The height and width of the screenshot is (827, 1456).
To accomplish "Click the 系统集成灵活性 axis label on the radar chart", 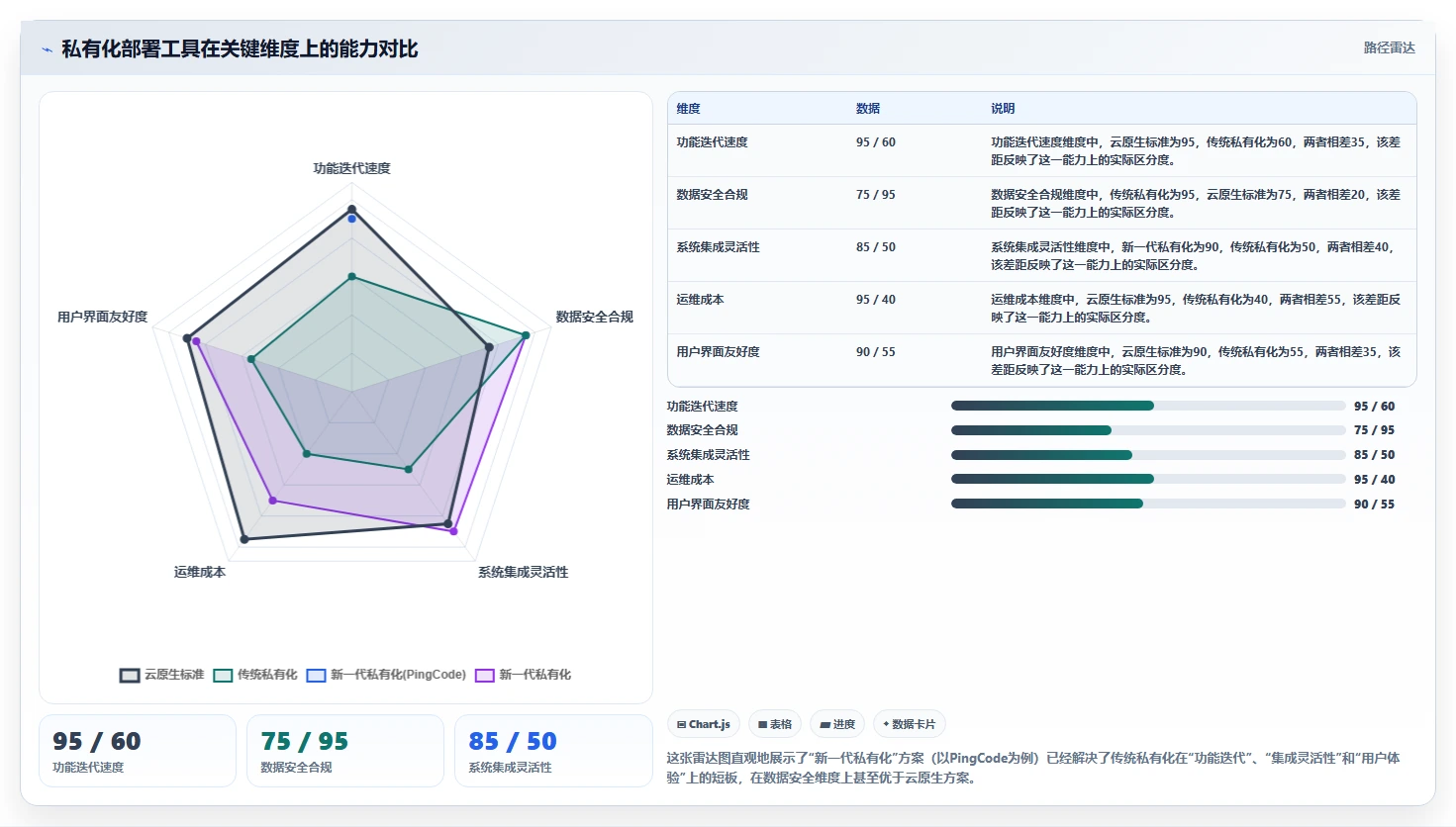I will pyautogui.click(x=524, y=572).
